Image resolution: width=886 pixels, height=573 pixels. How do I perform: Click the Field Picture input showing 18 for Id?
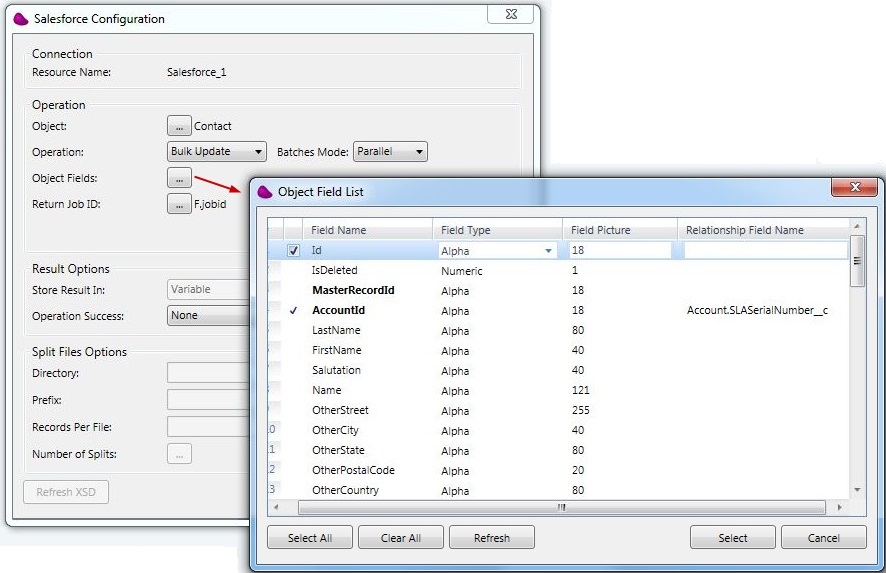(x=619, y=250)
